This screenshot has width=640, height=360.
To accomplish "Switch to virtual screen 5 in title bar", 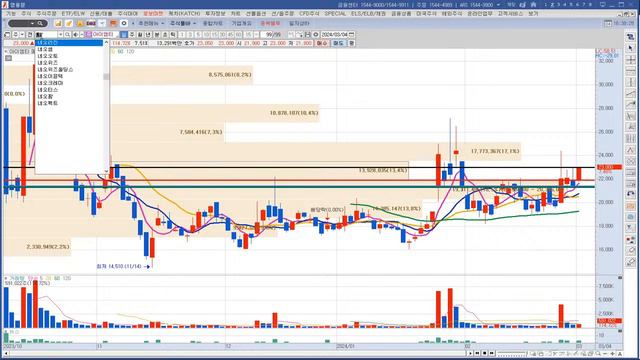I will tap(571, 4).
